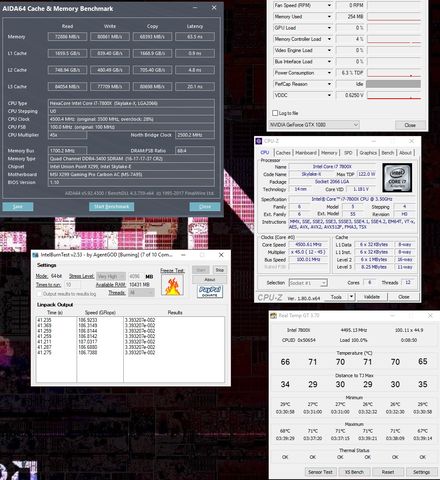Click the memory size MB field in IntelBurnTest
This screenshot has height=480, width=440.
[135, 276]
